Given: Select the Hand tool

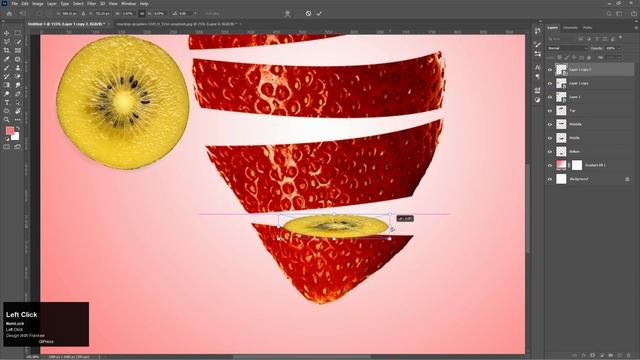Looking at the screenshot, I should tap(18, 111).
